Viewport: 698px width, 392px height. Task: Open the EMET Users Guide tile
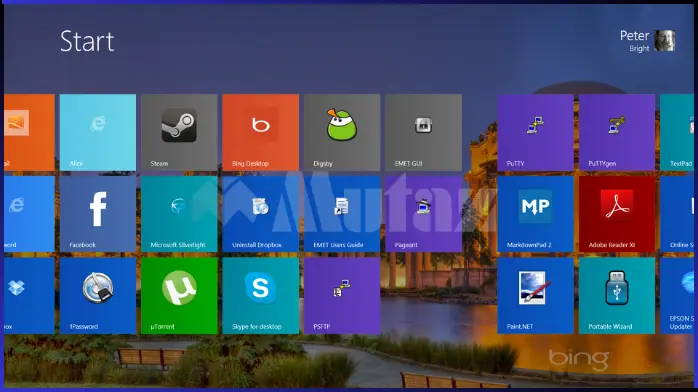(x=342, y=214)
